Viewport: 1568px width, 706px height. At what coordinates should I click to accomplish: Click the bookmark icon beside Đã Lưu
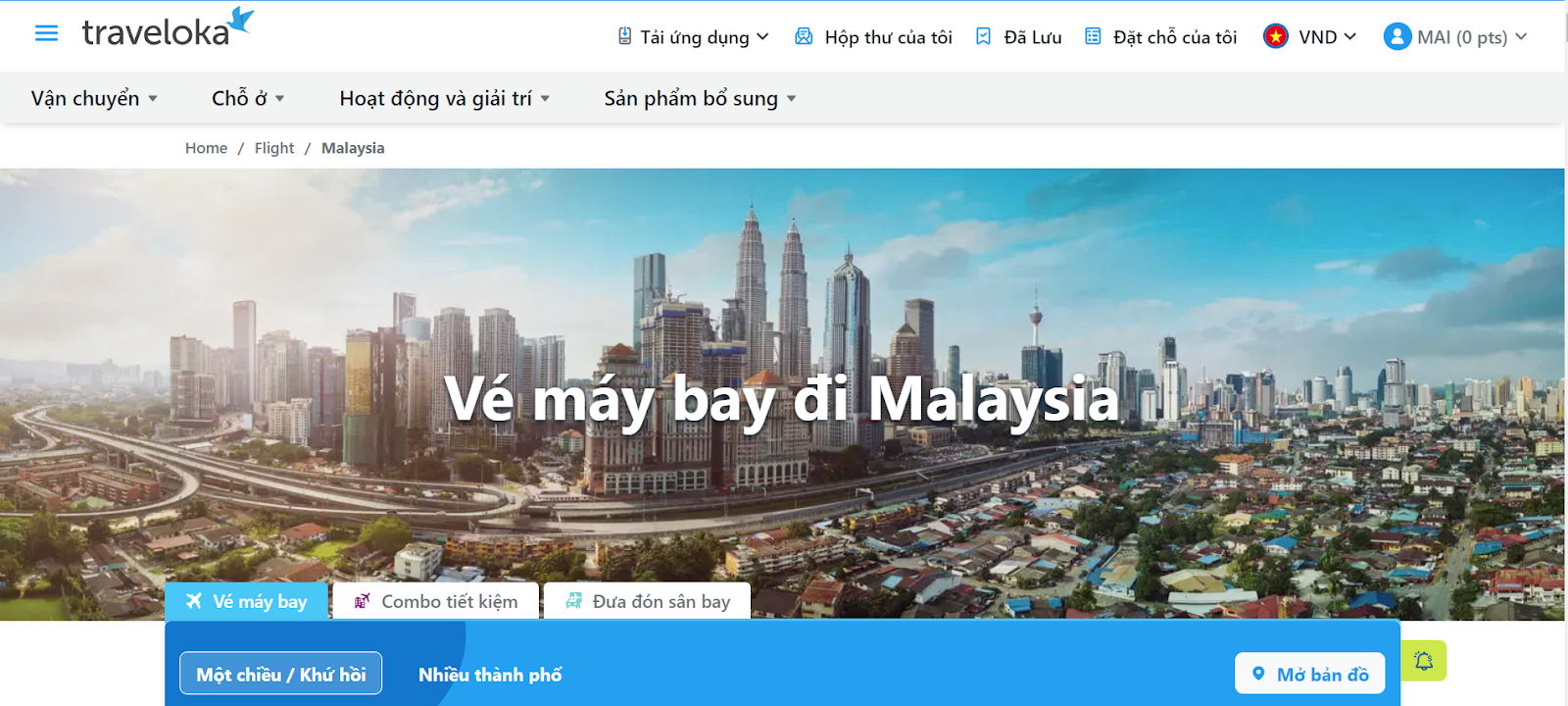click(x=983, y=36)
